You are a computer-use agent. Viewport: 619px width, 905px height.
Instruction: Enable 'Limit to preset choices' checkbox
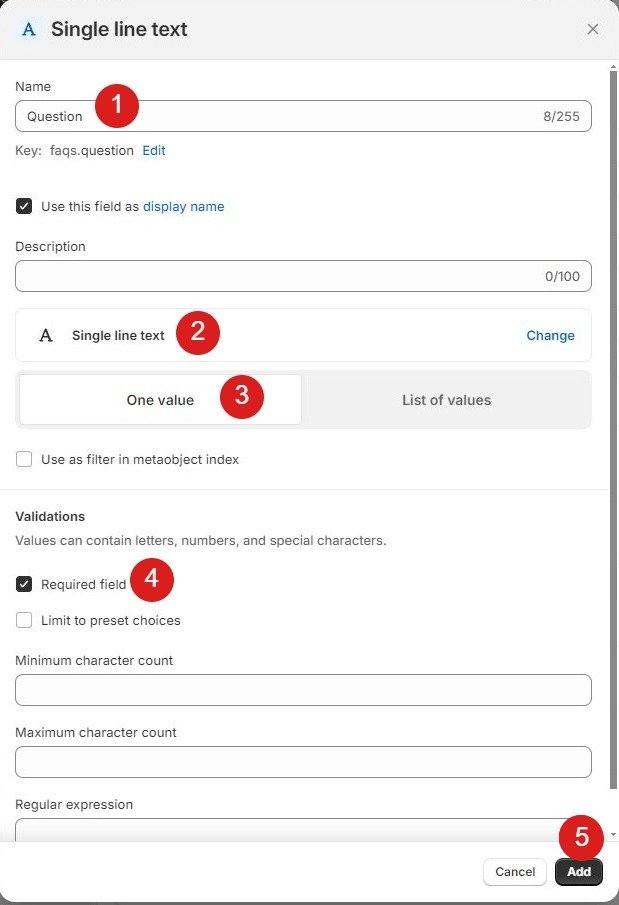(24, 621)
